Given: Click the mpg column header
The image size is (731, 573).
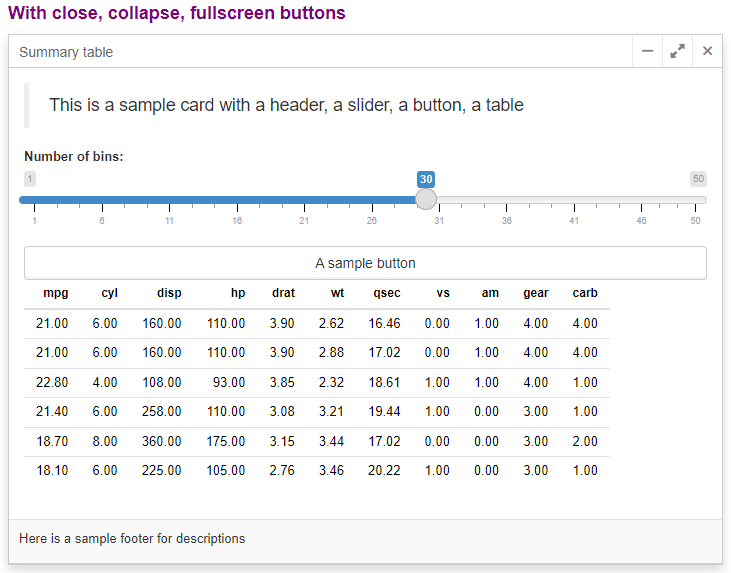Looking at the screenshot, I should (x=56, y=293).
